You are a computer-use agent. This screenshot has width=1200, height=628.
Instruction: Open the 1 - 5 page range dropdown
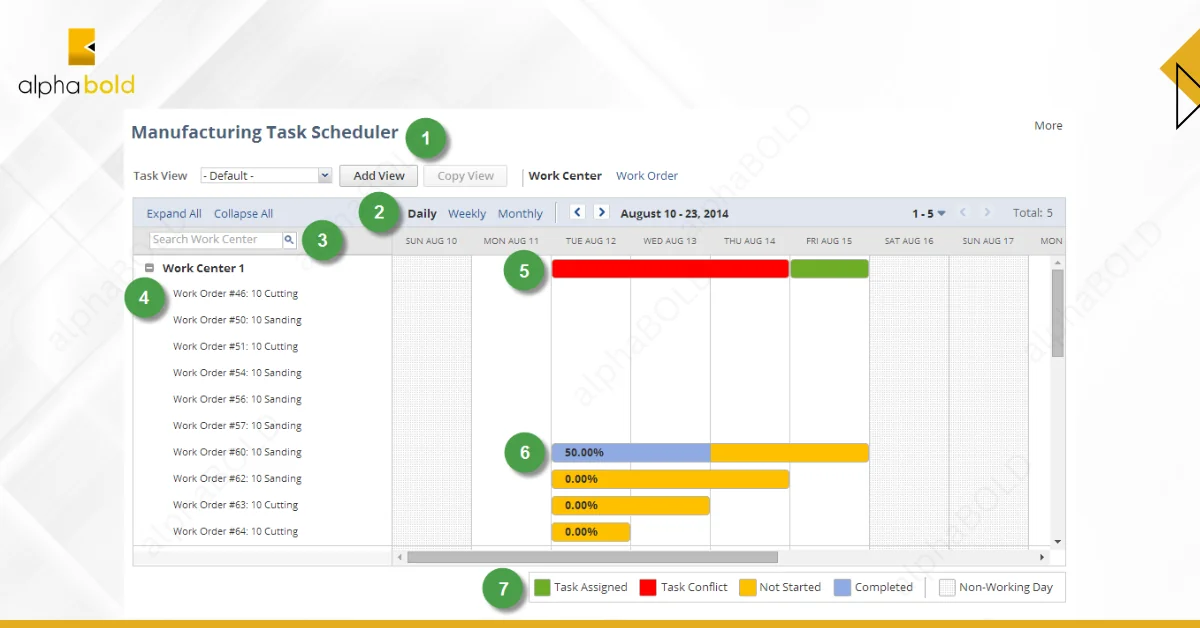(x=929, y=213)
